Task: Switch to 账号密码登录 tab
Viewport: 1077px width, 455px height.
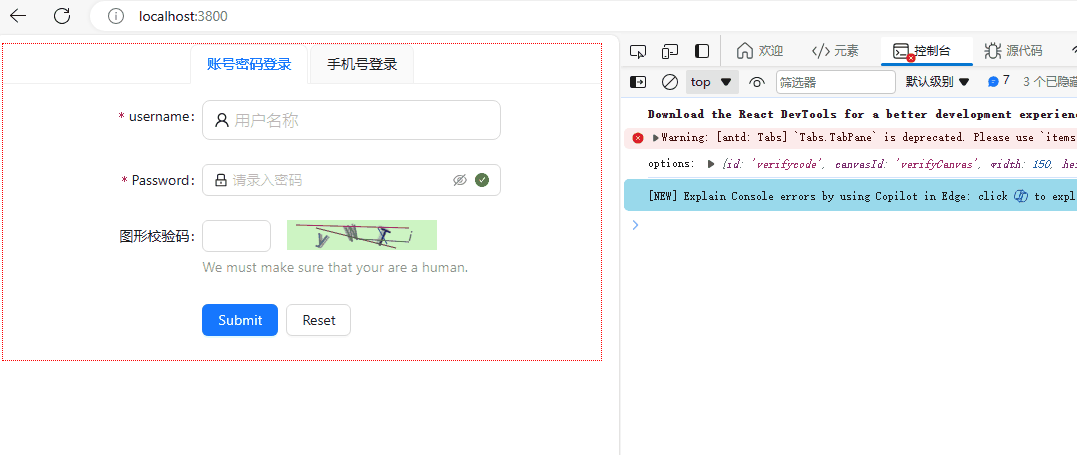Action: point(249,65)
